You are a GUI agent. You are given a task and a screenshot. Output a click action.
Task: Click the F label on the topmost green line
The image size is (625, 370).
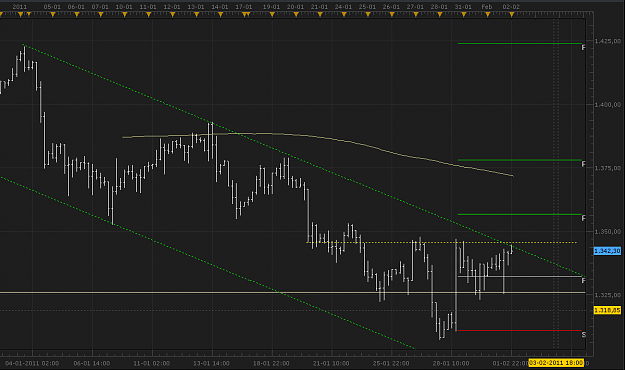584,48
